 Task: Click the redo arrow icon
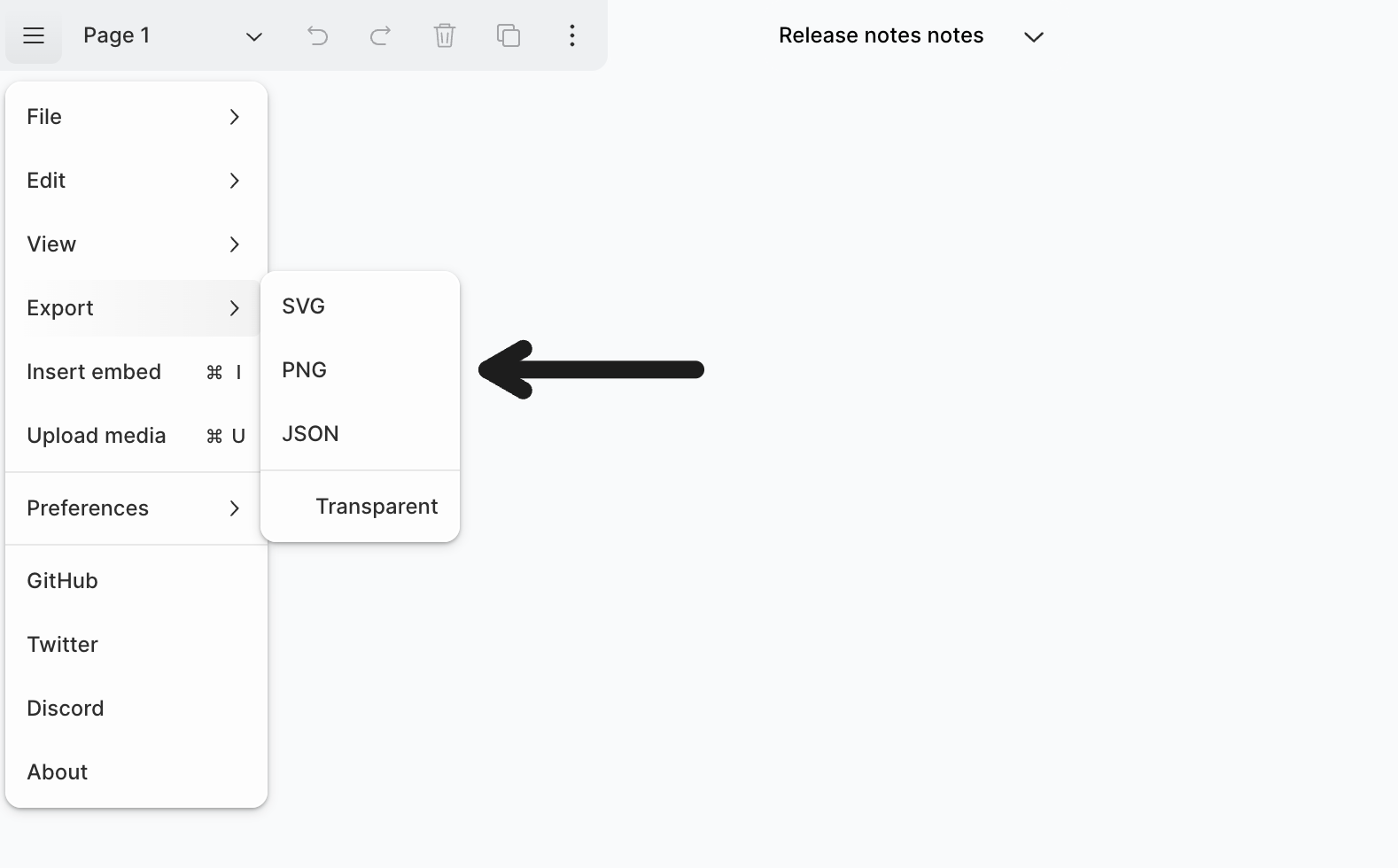(381, 35)
